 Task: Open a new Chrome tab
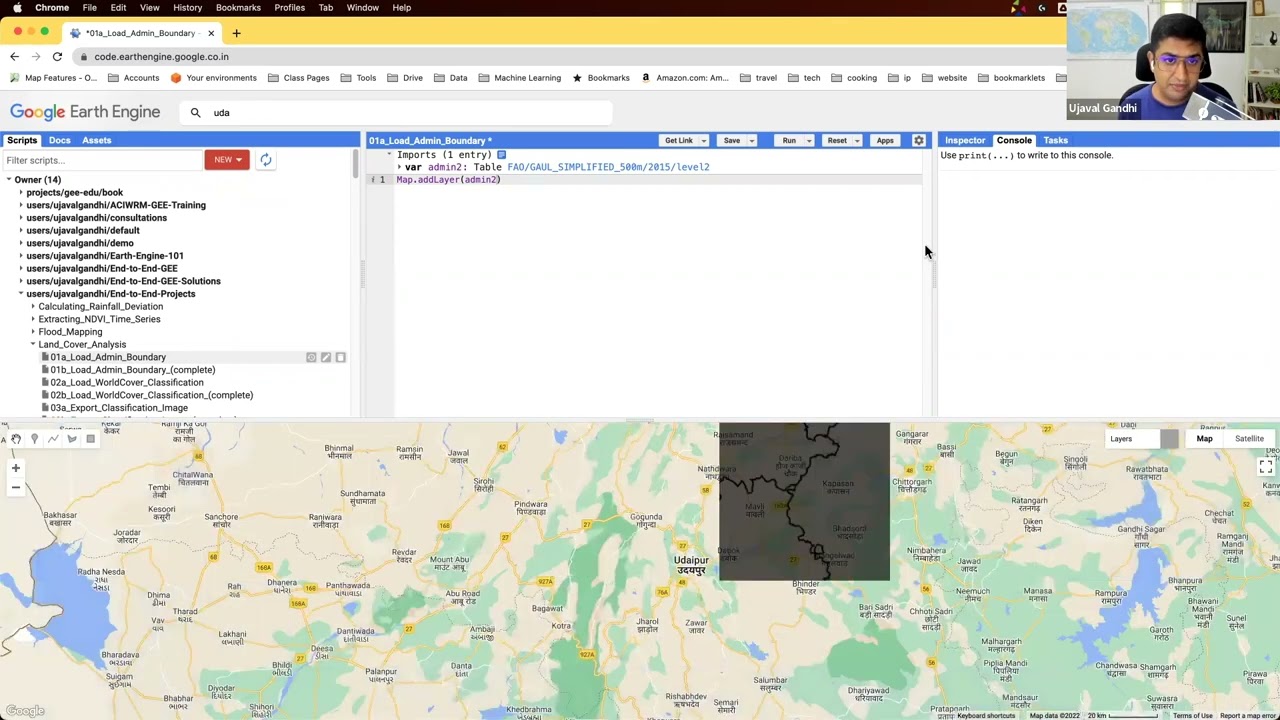(x=236, y=33)
